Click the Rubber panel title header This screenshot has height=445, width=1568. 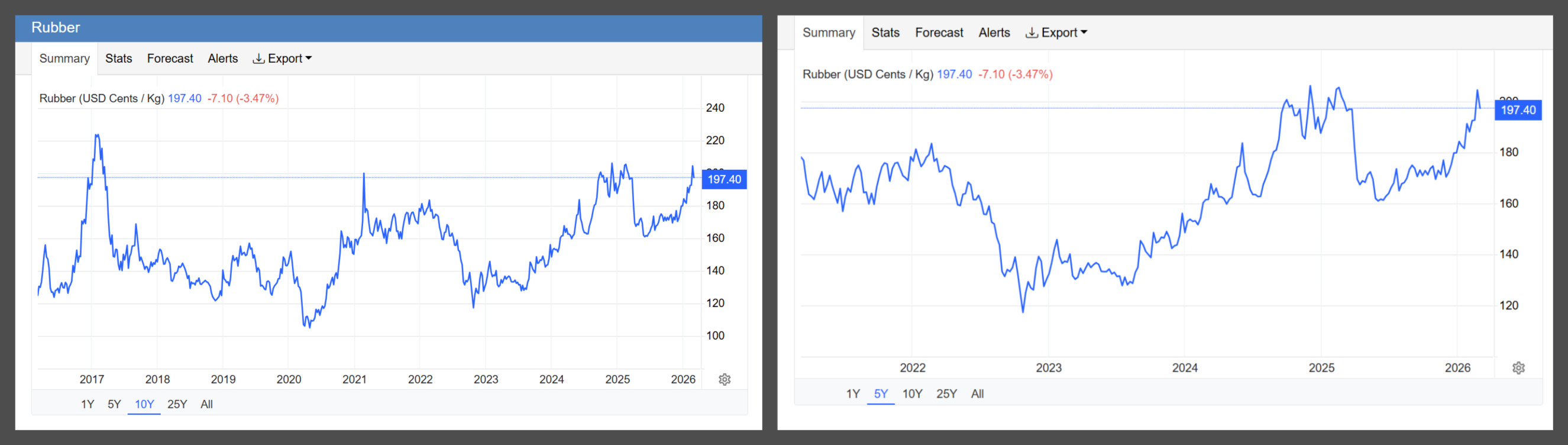pyautogui.click(x=56, y=27)
